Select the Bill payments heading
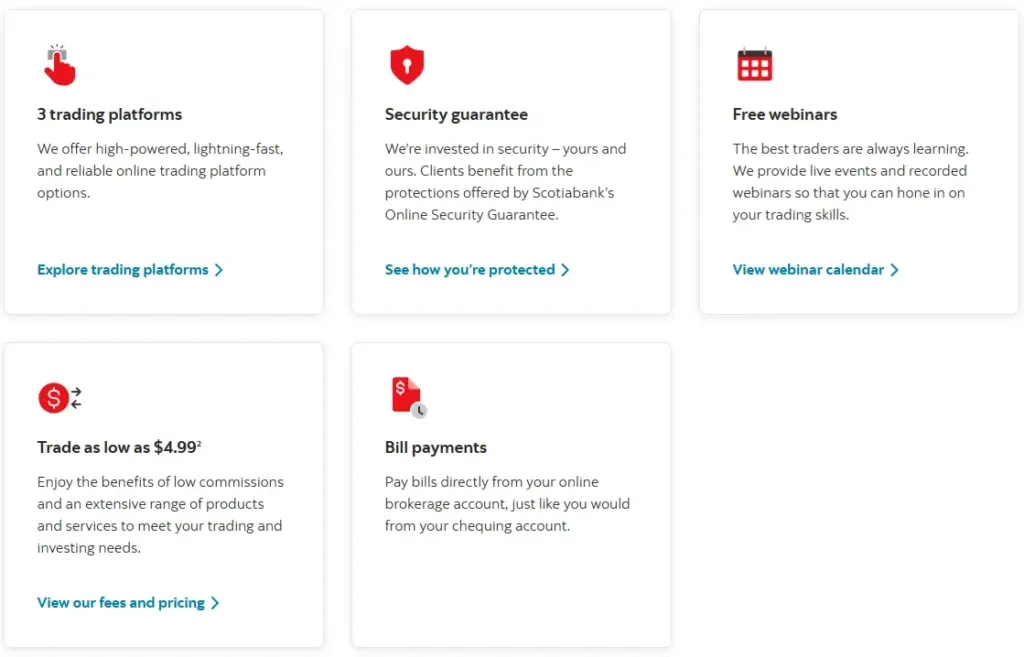The width and height of the screenshot is (1024, 657). pos(436,448)
